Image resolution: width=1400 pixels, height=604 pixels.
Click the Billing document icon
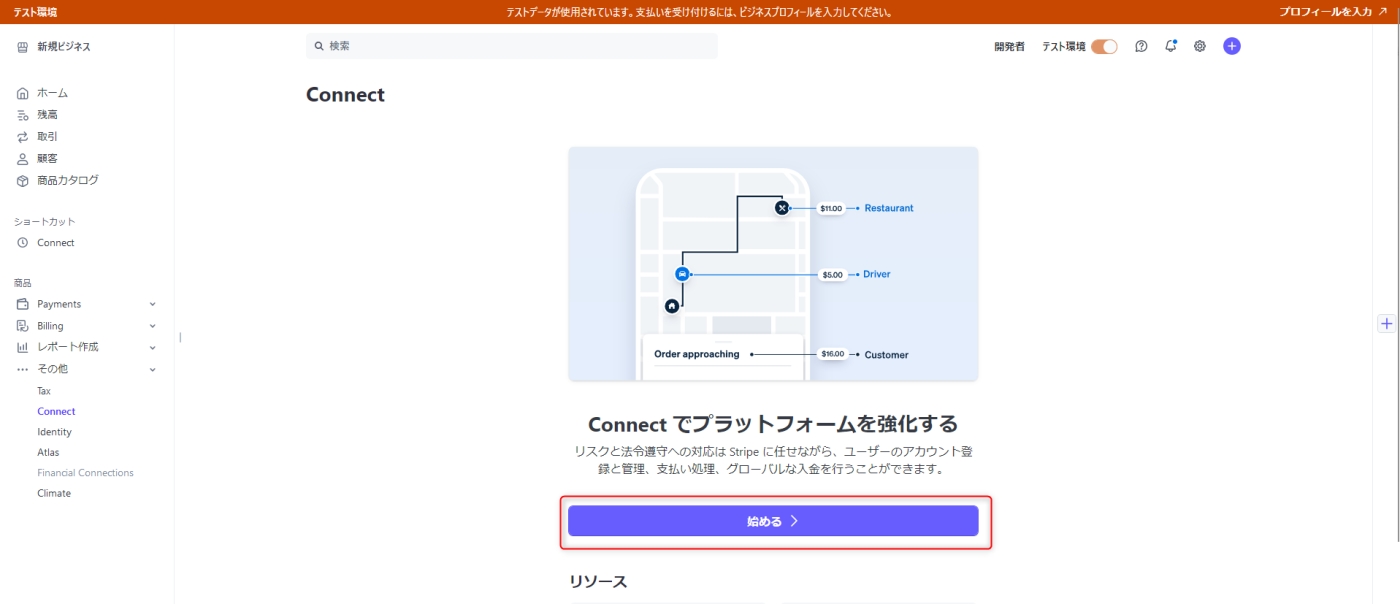pos(22,326)
